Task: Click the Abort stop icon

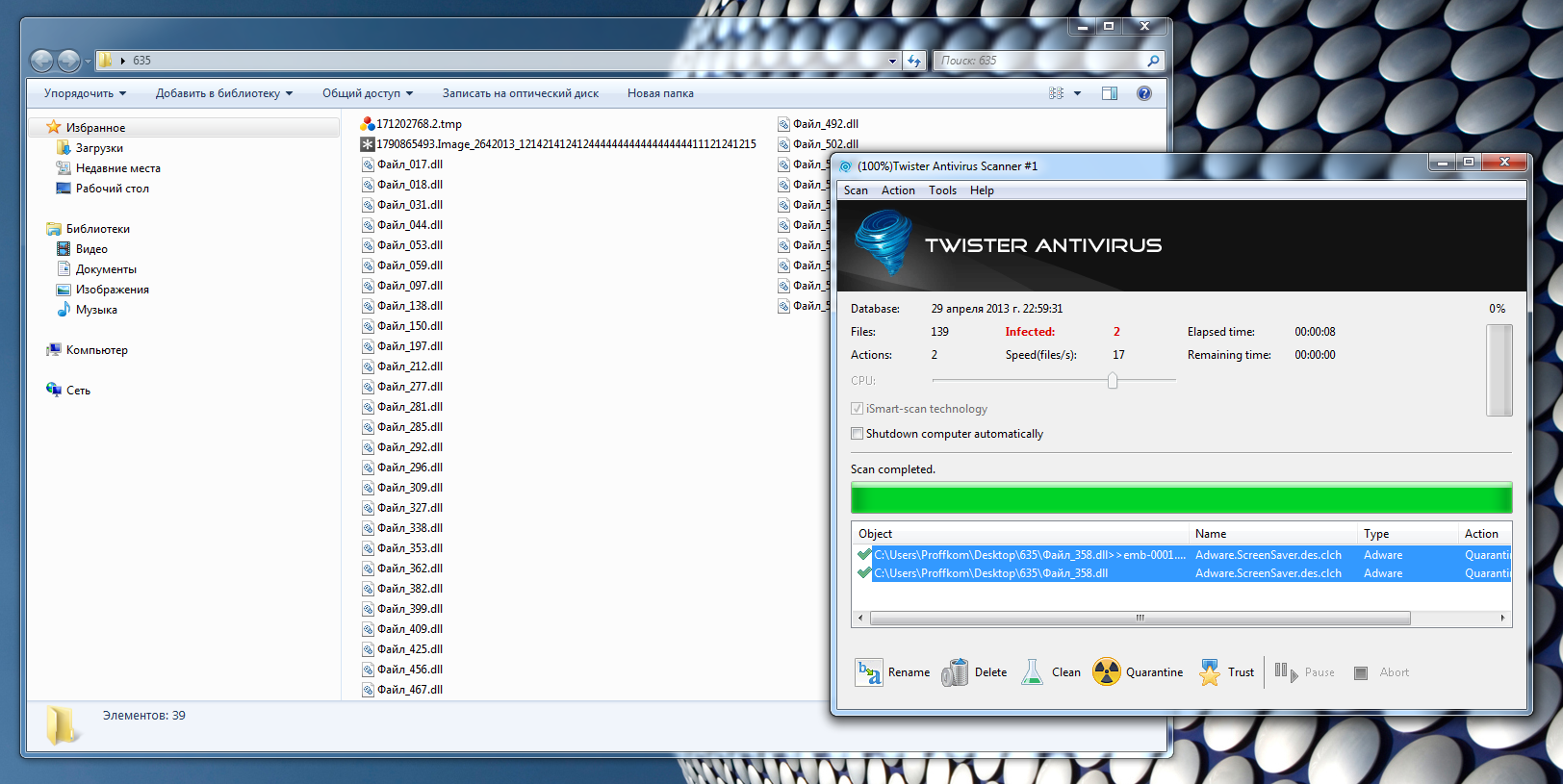Action: pyautogui.click(x=1361, y=673)
